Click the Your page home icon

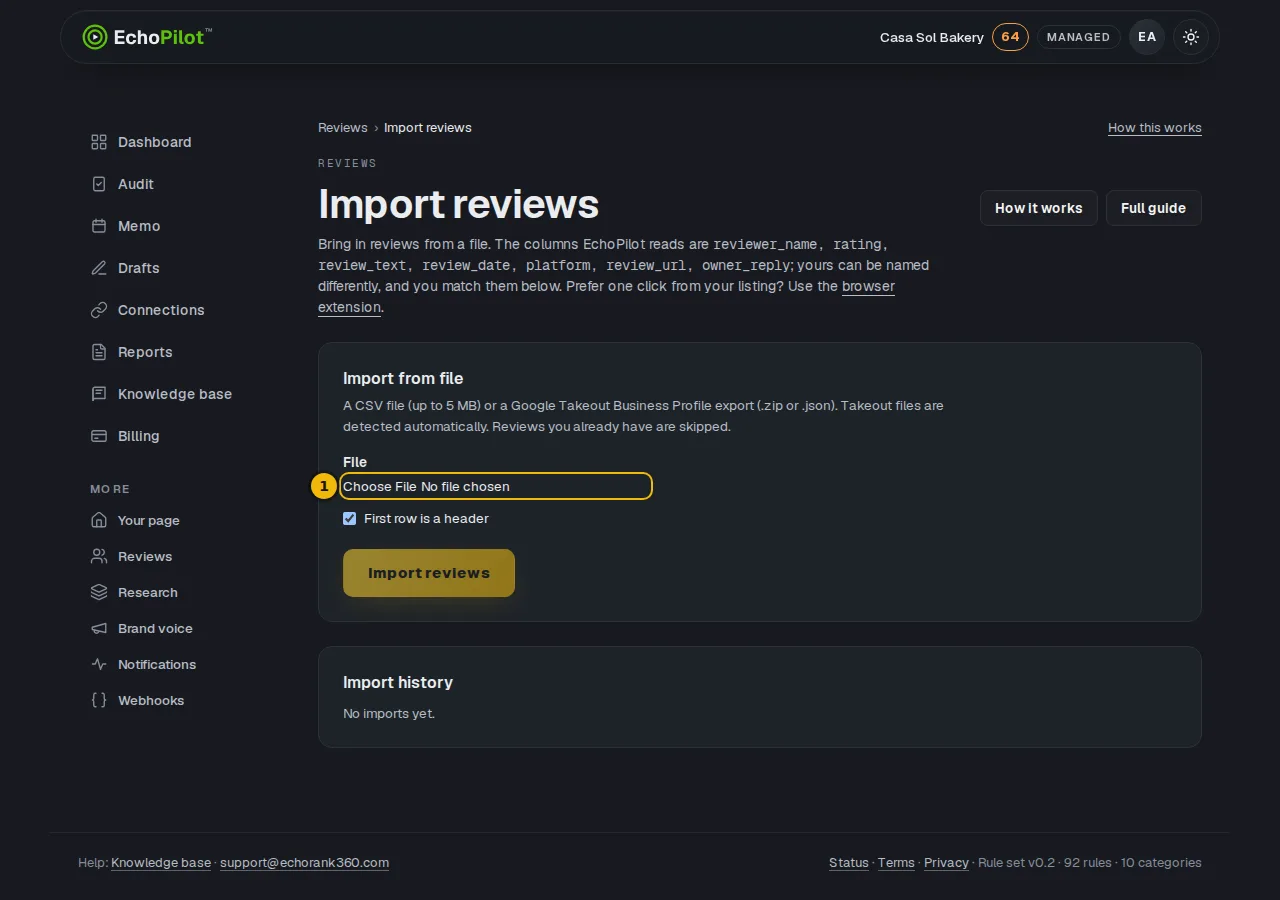pyautogui.click(x=98, y=520)
